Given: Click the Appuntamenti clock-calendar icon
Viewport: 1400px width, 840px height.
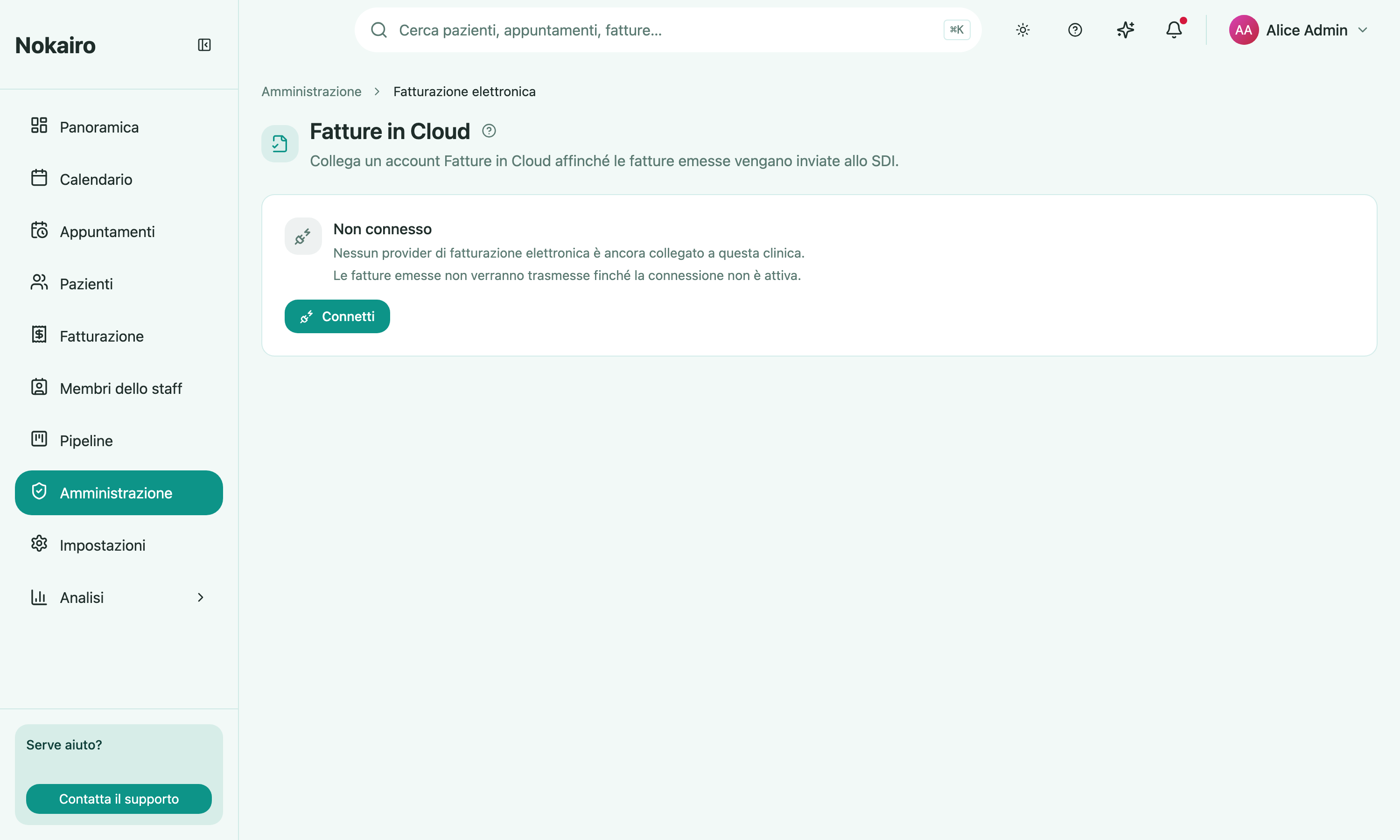Looking at the screenshot, I should coord(39,230).
